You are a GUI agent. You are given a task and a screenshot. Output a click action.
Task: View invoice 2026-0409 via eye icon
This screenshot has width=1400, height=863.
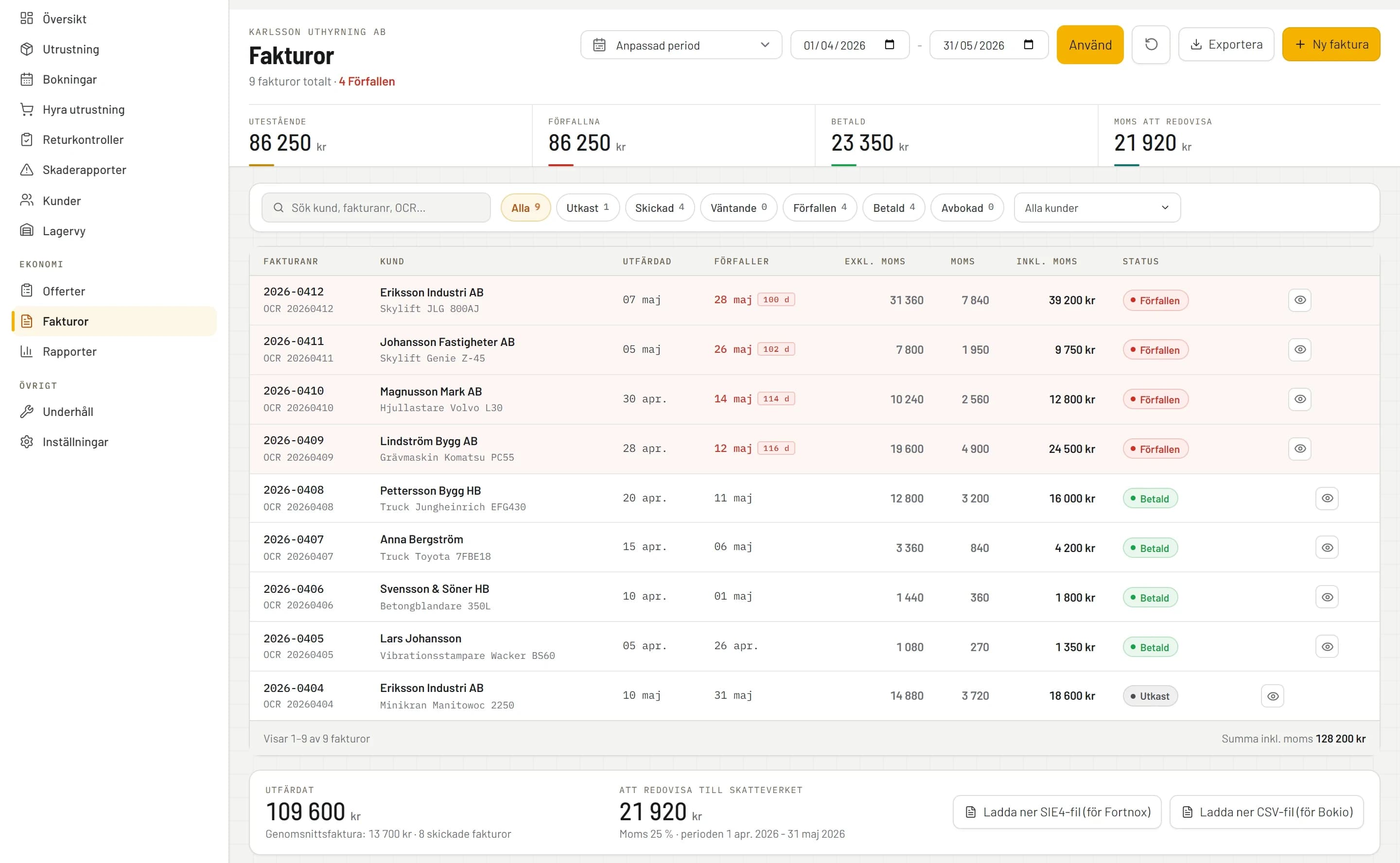click(x=1299, y=449)
